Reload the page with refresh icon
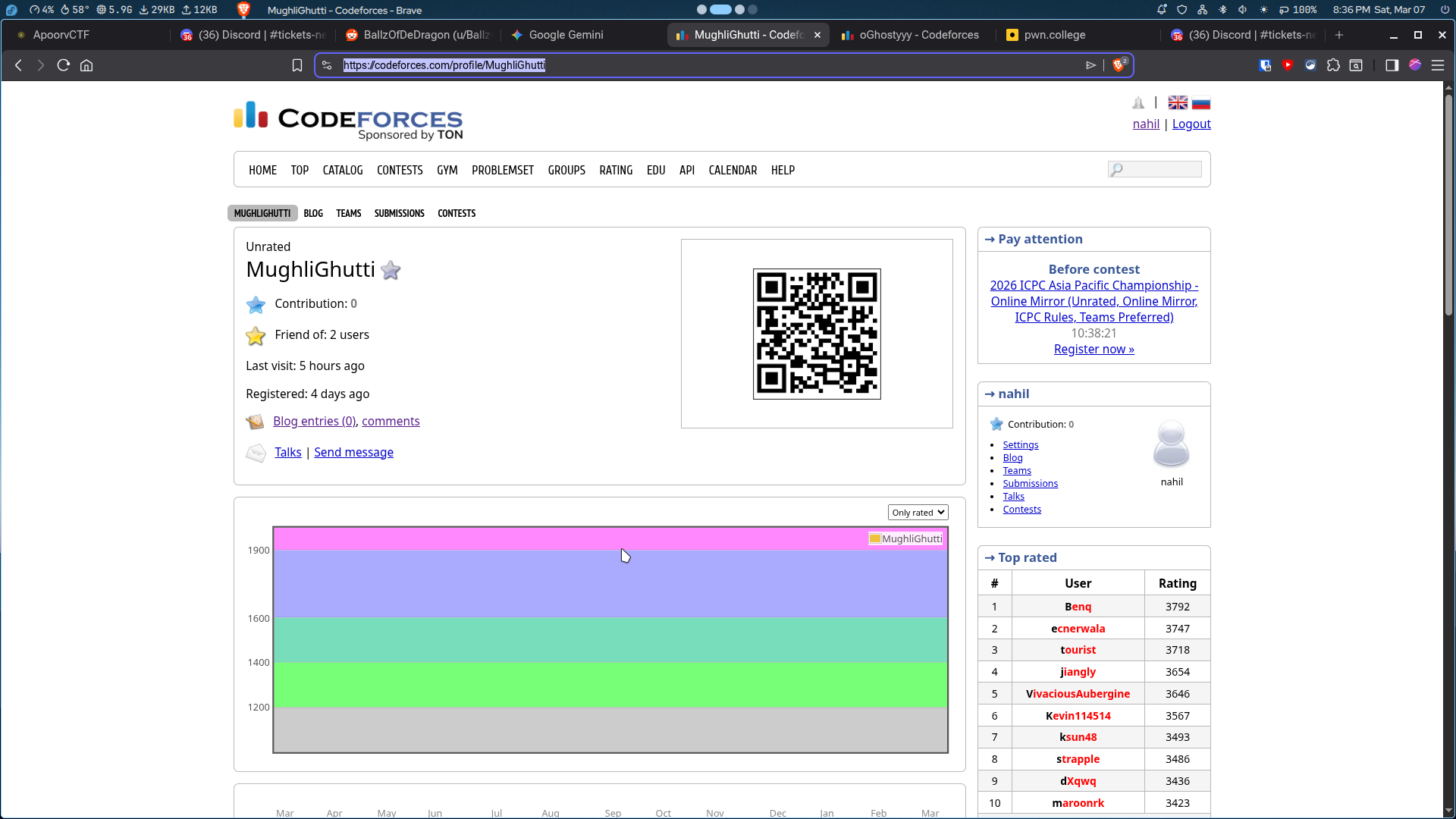Viewport: 1456px width, 819px height. (64, 65)
